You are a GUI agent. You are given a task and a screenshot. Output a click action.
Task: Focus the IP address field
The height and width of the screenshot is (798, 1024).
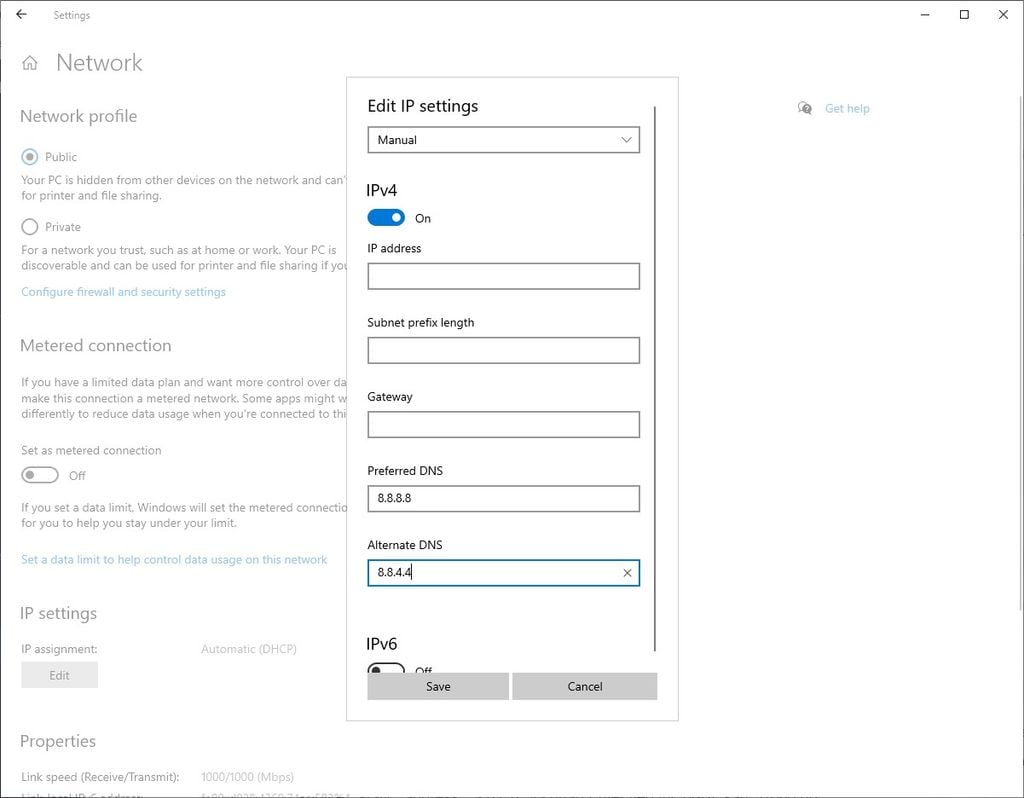pyautogui.click(x=504, y=276)
